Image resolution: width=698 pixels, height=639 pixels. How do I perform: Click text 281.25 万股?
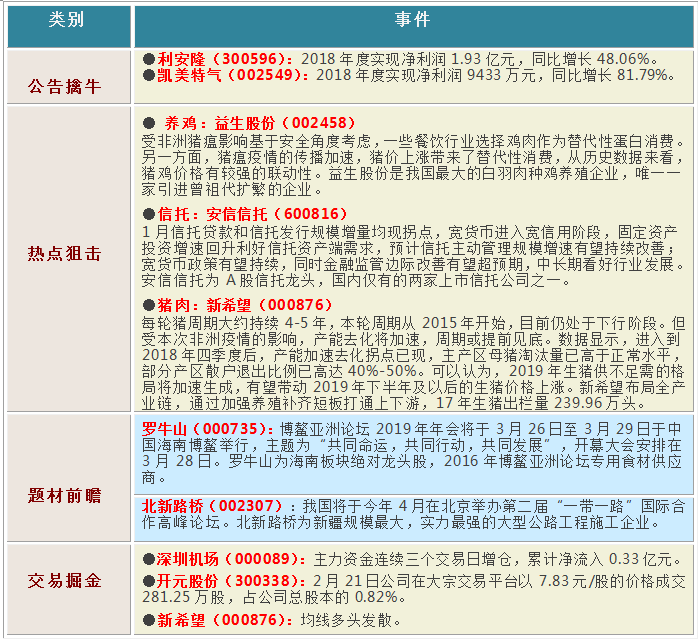pos(183,597)
